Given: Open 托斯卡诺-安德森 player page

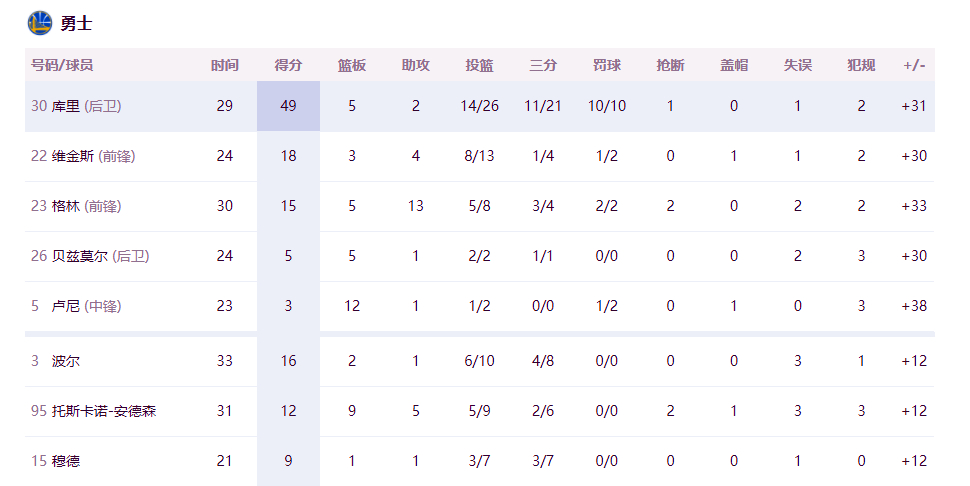Looking at the screenshot, I should pyautogui.click(x=104, y=411).
